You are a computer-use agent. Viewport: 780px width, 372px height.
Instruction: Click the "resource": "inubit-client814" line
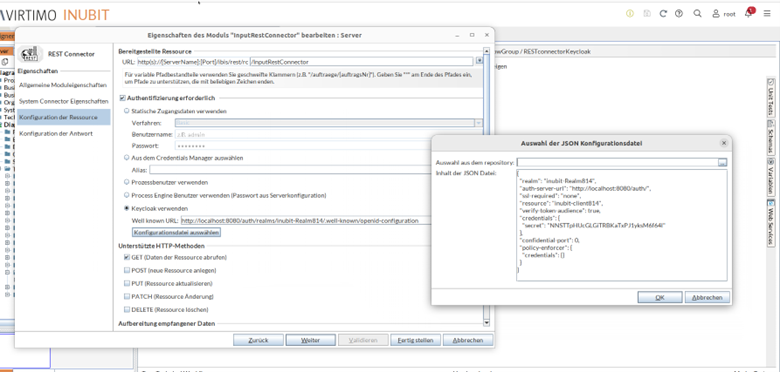tap(561, 203)
